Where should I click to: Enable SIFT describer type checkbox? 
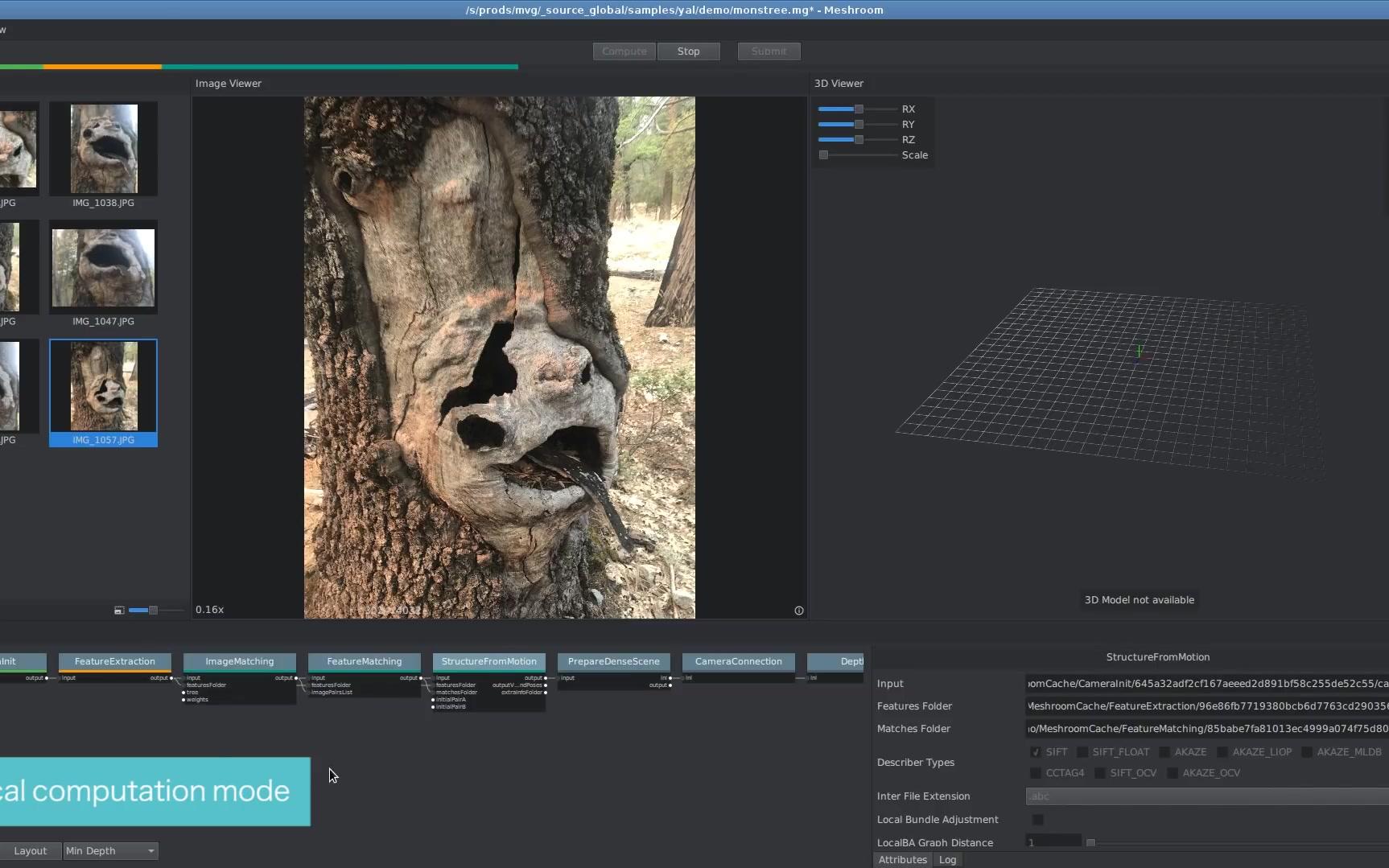click(x=1036, y=752)
